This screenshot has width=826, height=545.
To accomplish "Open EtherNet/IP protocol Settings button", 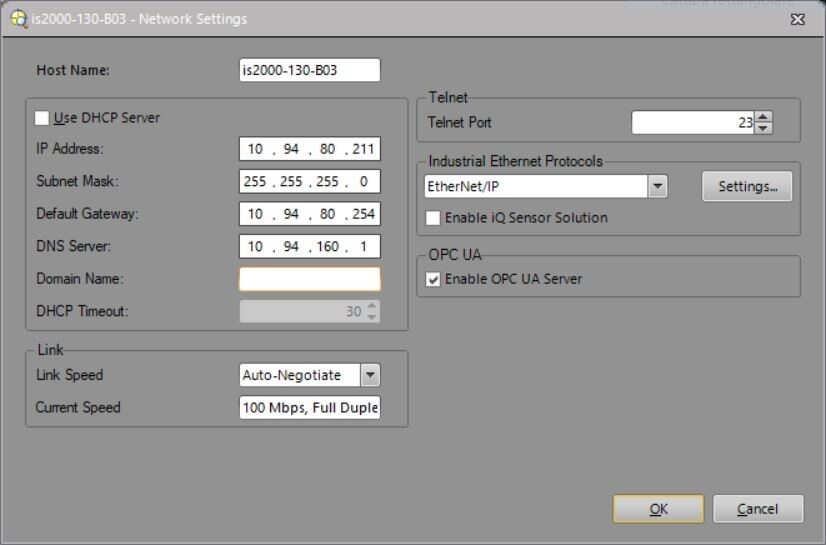I will tap(747, 187).
